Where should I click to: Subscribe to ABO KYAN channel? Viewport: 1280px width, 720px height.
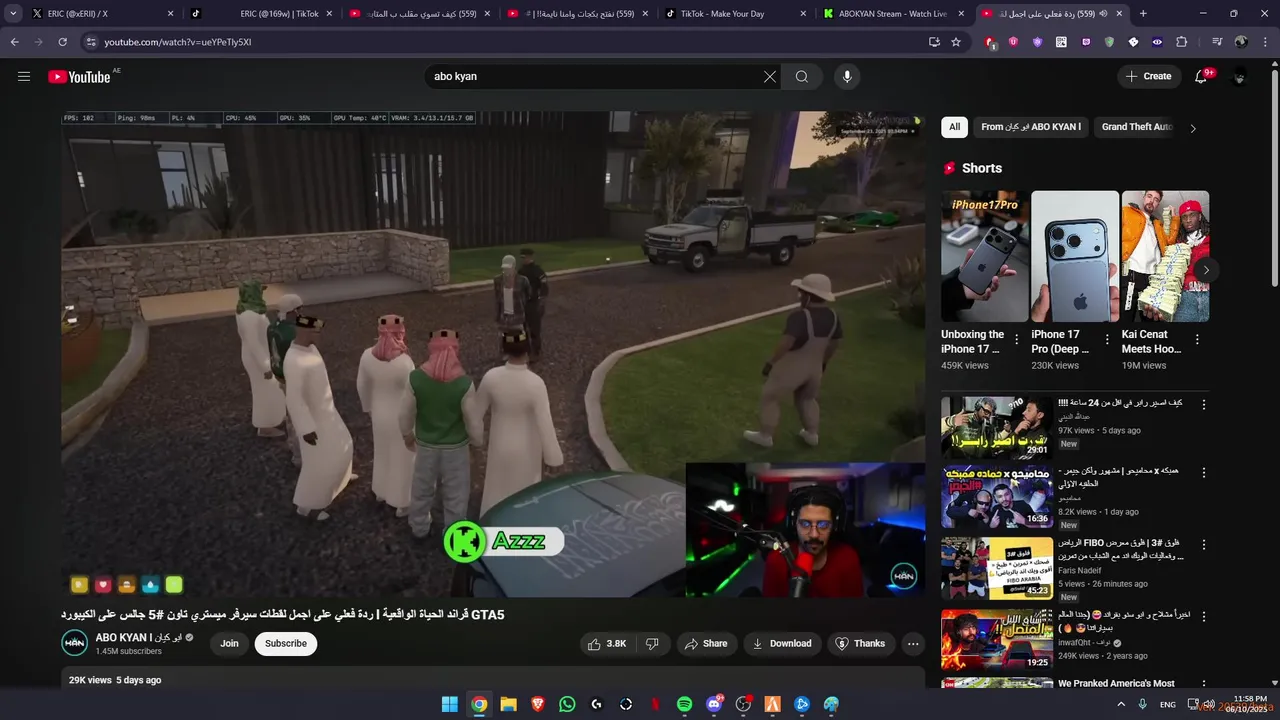(x=286, y=644)
